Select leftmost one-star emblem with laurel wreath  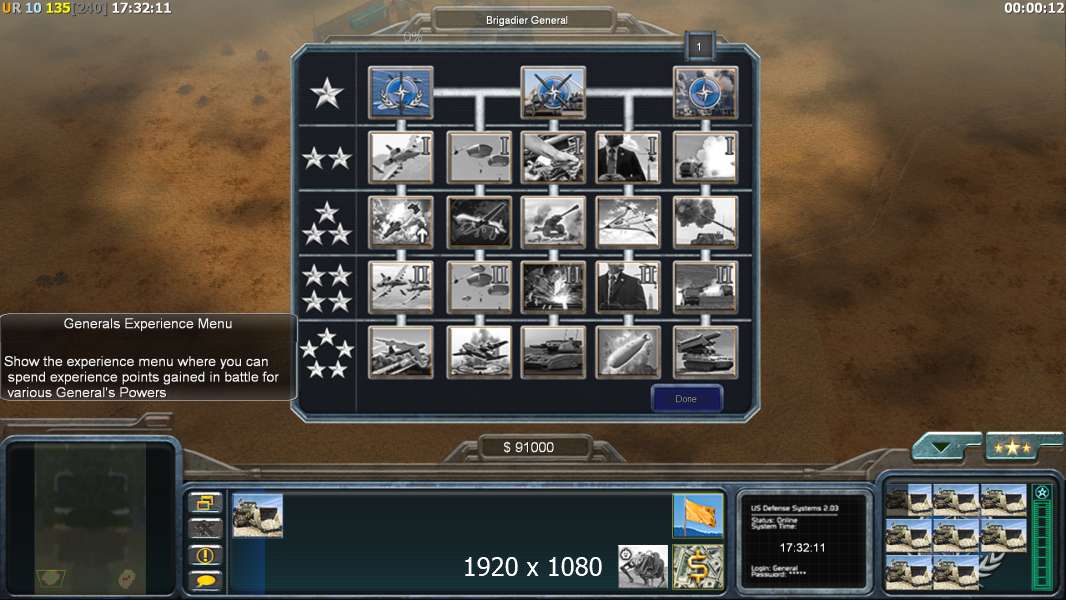tap(400, 92)
